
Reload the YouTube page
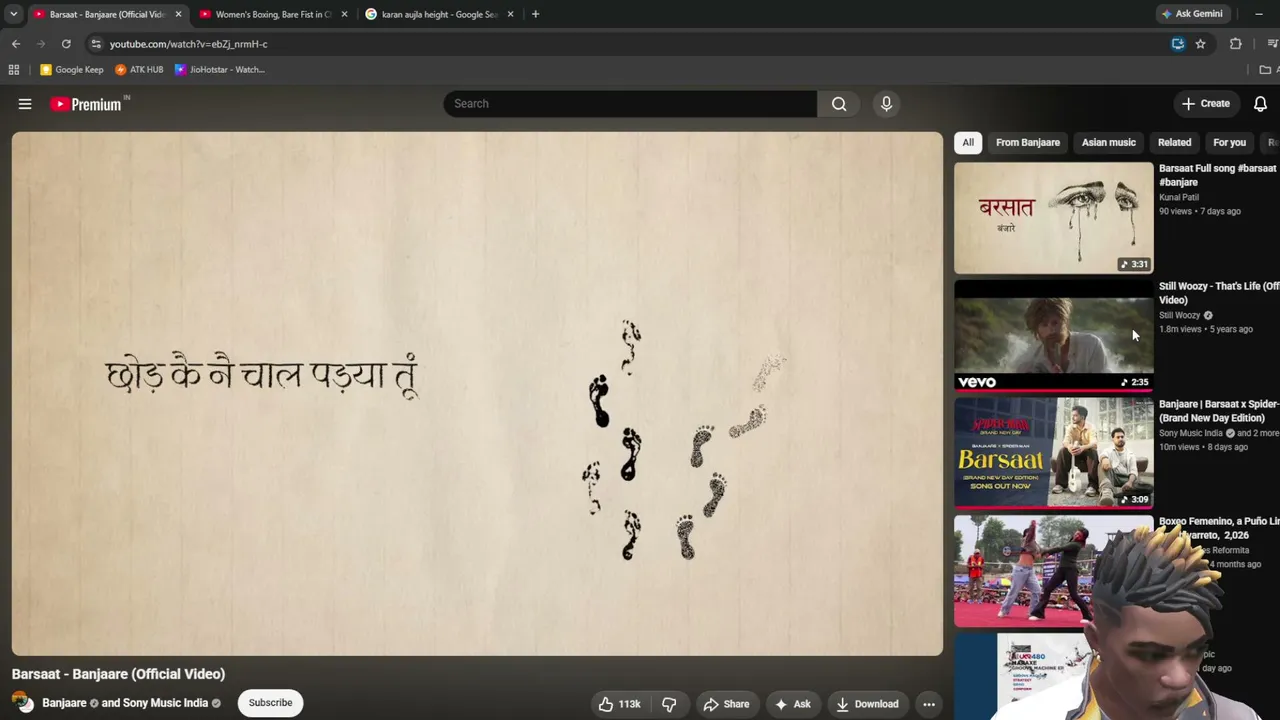coord(66,44)
